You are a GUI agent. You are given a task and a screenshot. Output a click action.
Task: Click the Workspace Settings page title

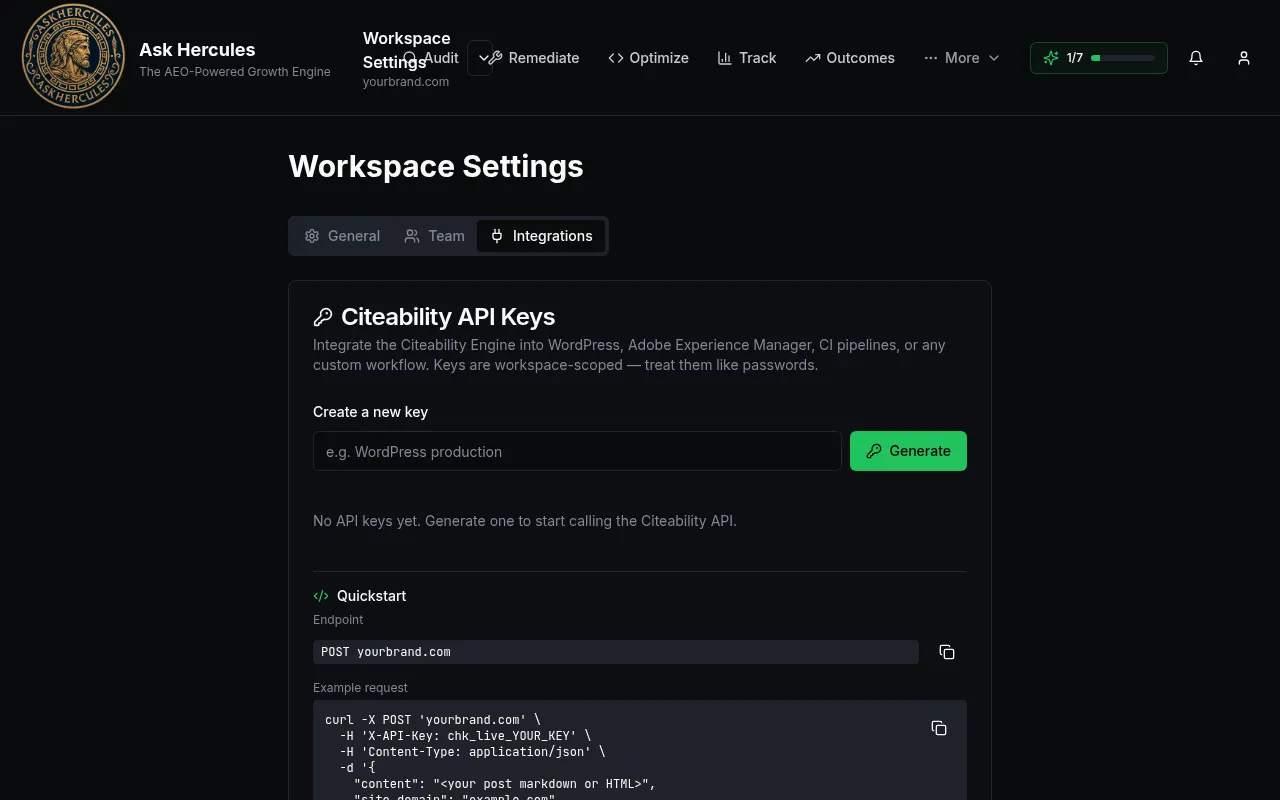[x=436, y=166]
